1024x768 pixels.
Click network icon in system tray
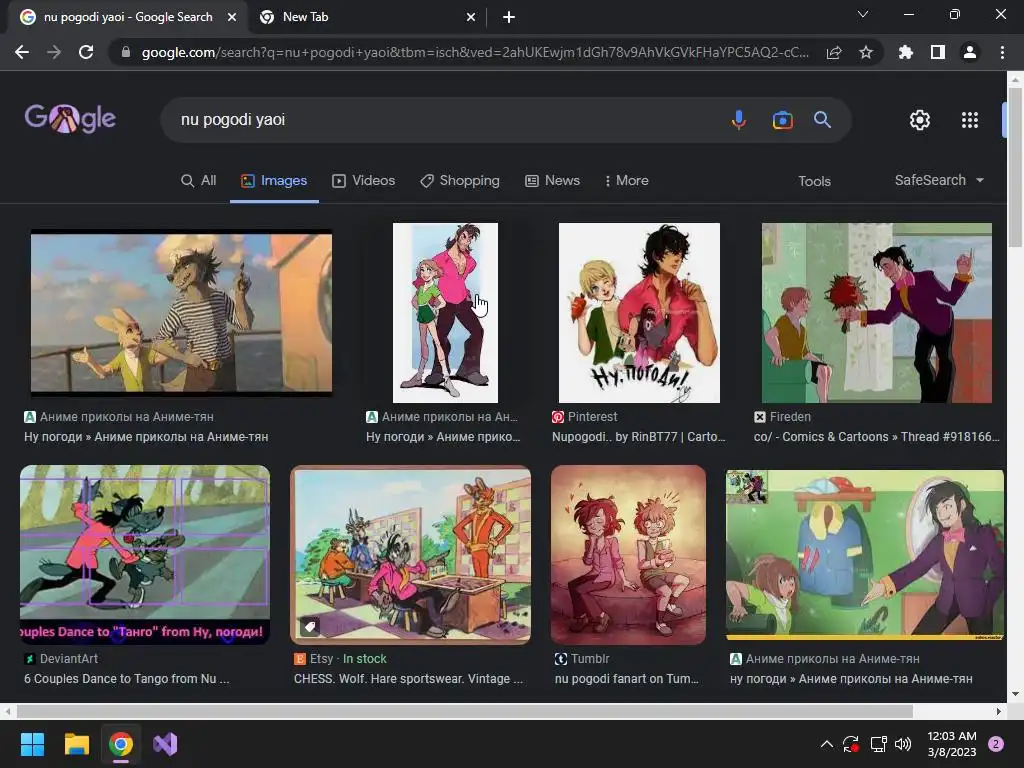(x=878, y=744)
